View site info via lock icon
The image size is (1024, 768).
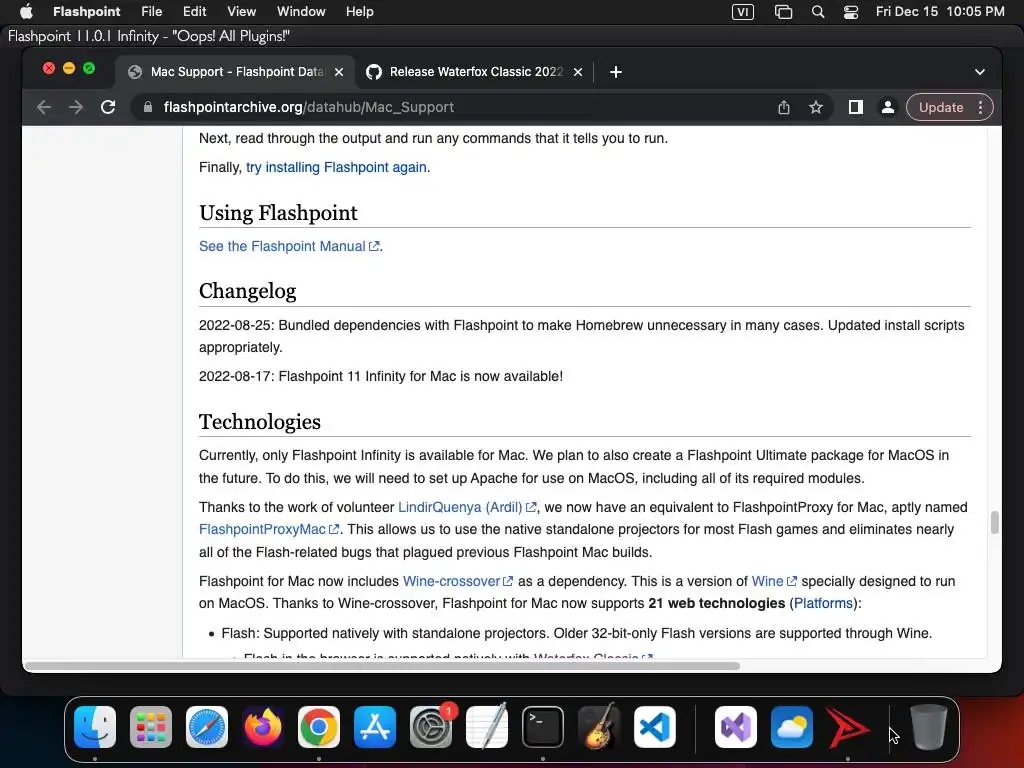coord(148,107)
